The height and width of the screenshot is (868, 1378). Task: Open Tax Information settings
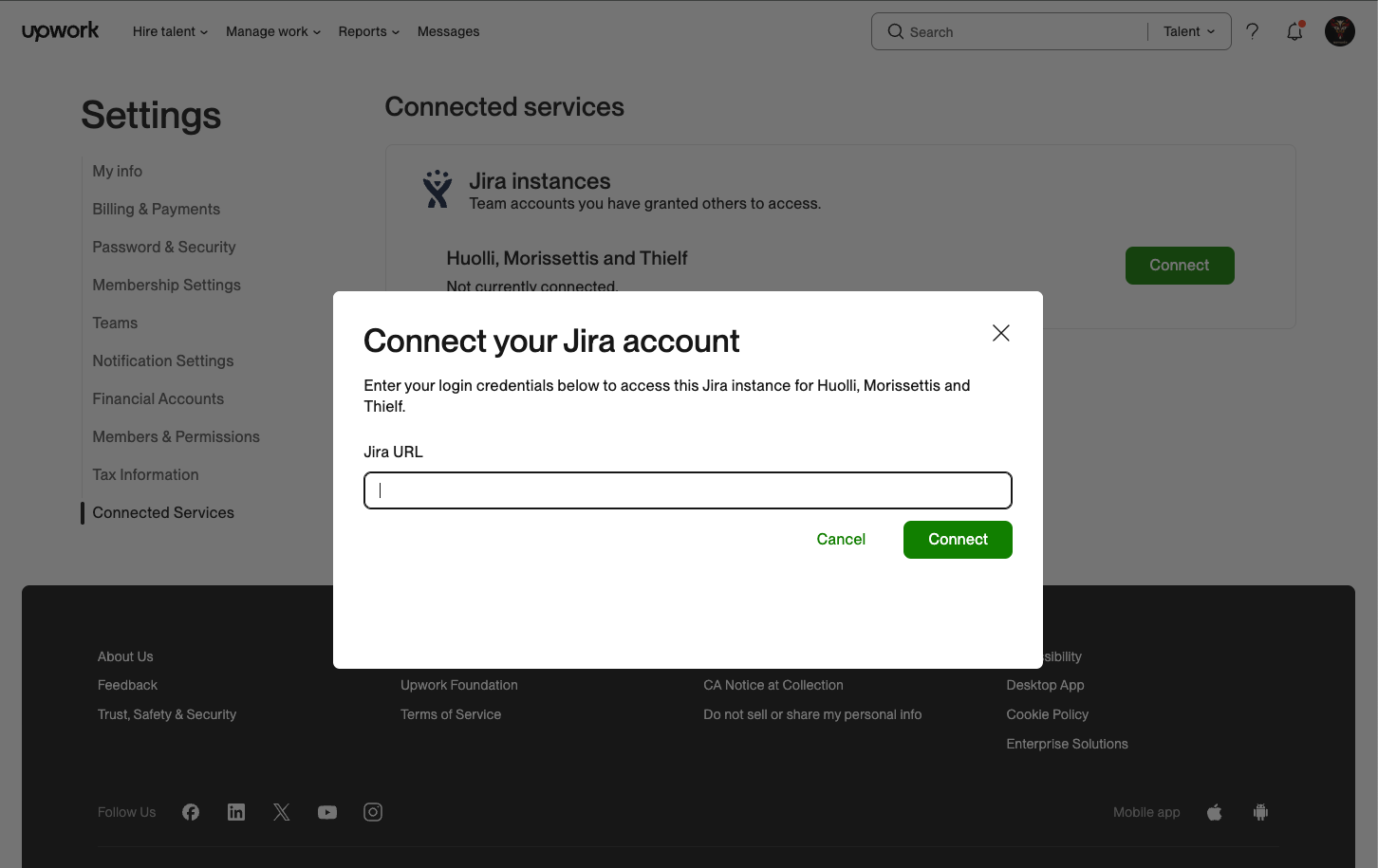pos(146,475)
